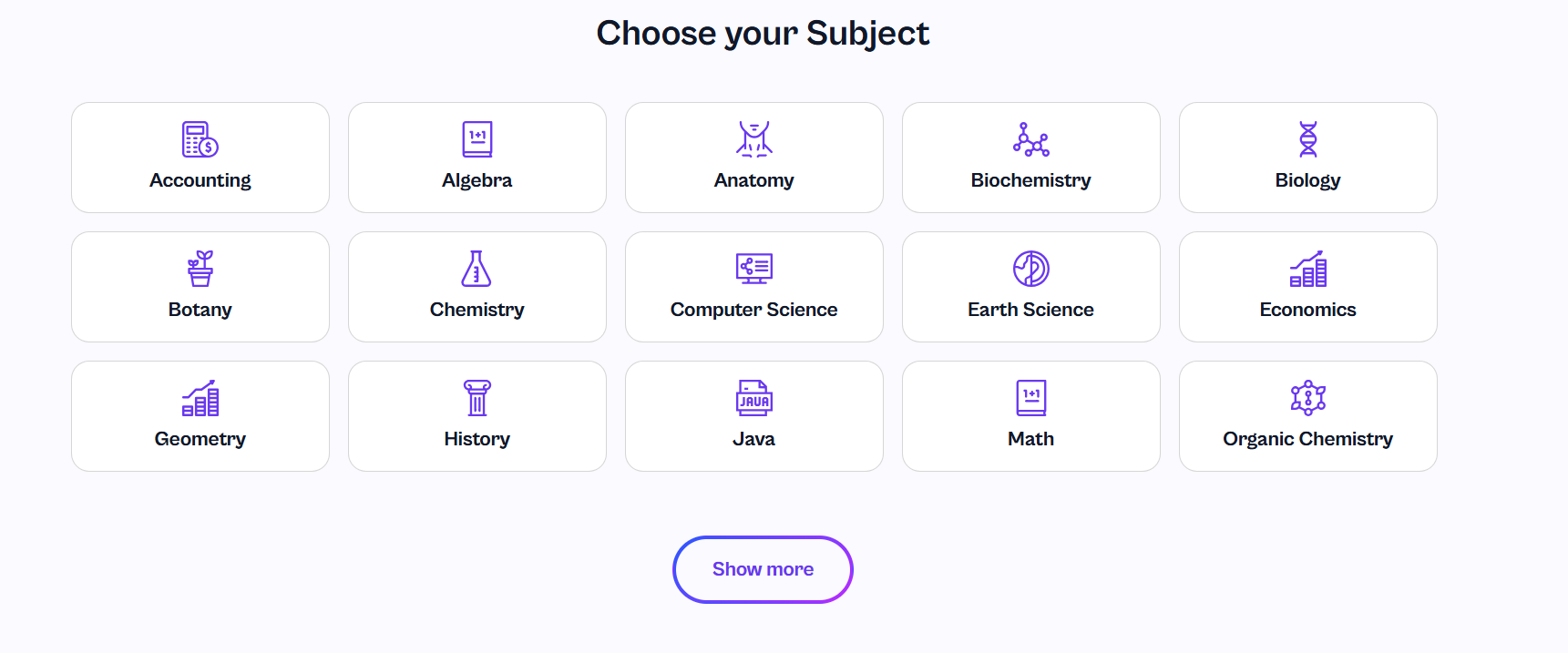
Task: Click the Java file icon
Action: (x=754, y=398)
